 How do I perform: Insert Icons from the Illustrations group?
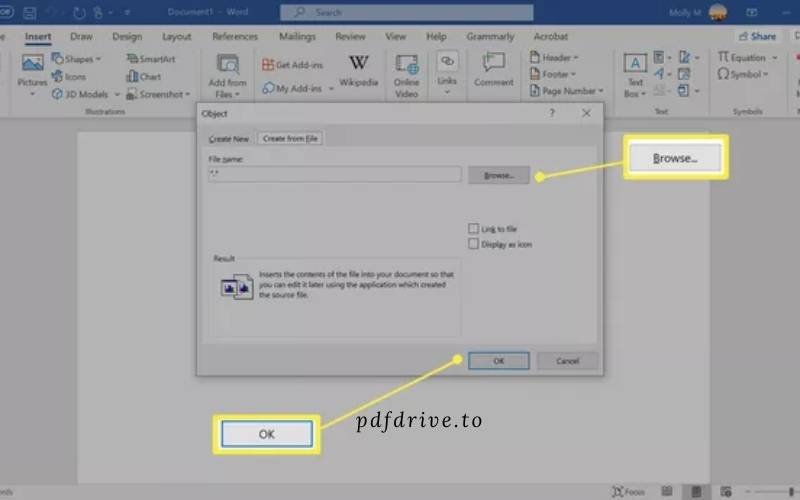[69, 77]
